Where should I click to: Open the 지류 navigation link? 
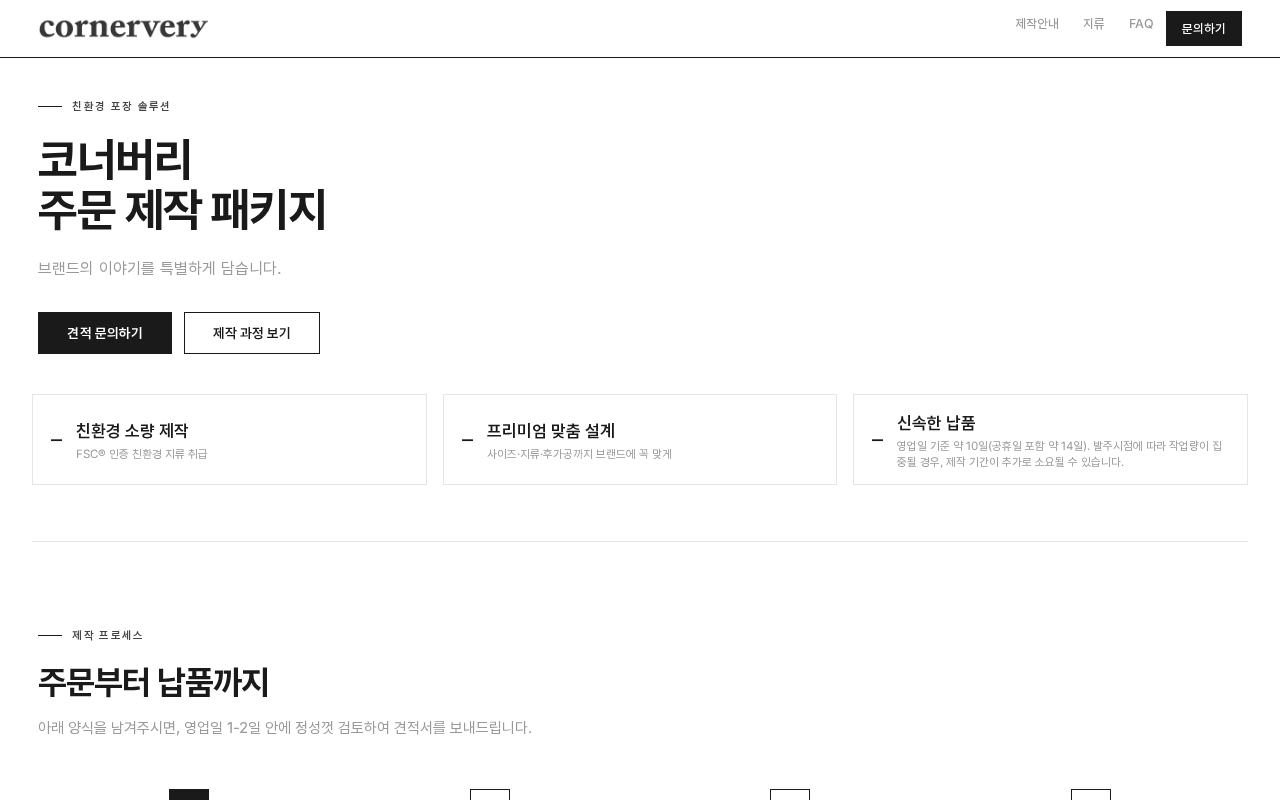click(x=1094, y=24)
